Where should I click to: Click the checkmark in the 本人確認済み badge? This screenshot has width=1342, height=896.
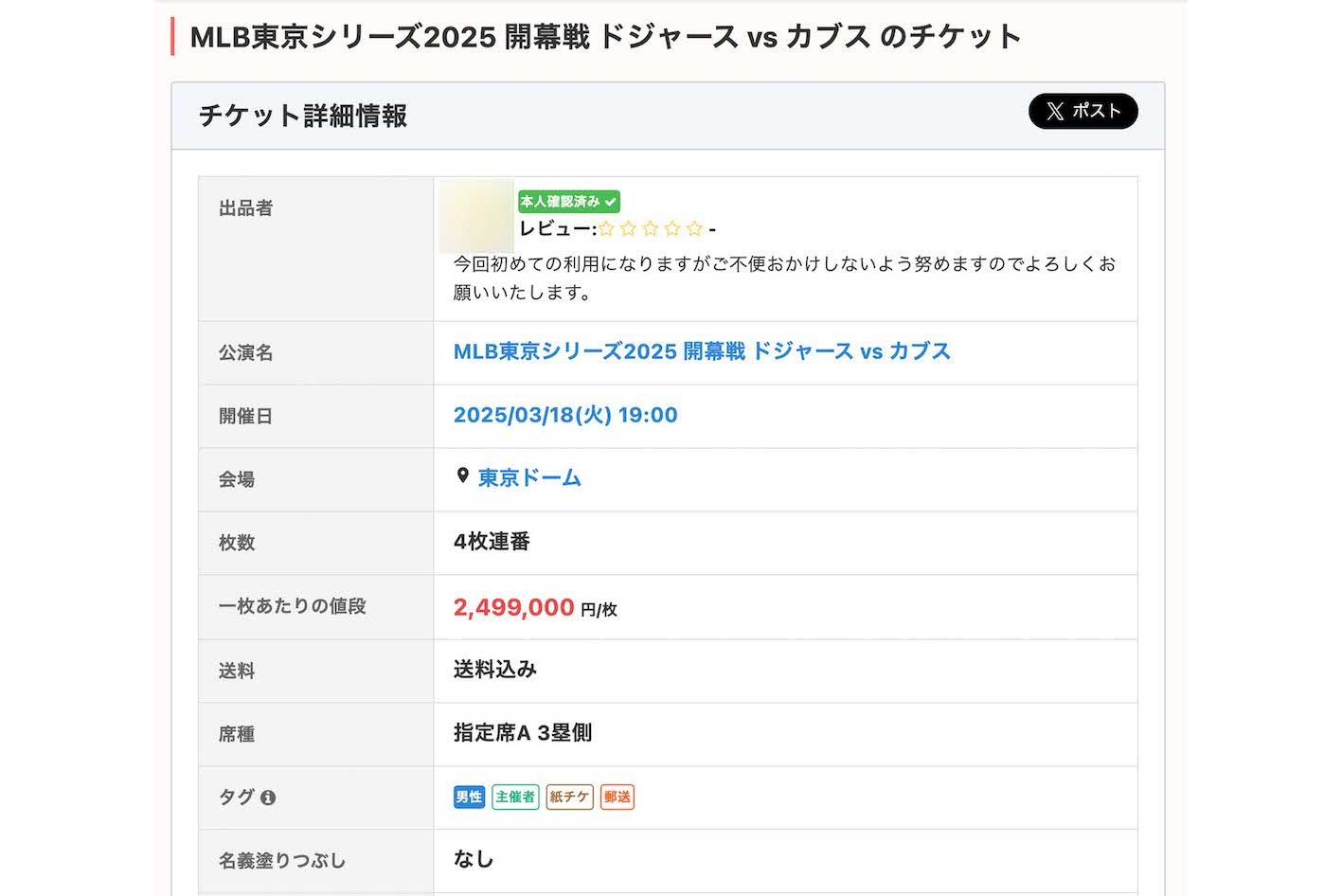[x=610, y=201]
